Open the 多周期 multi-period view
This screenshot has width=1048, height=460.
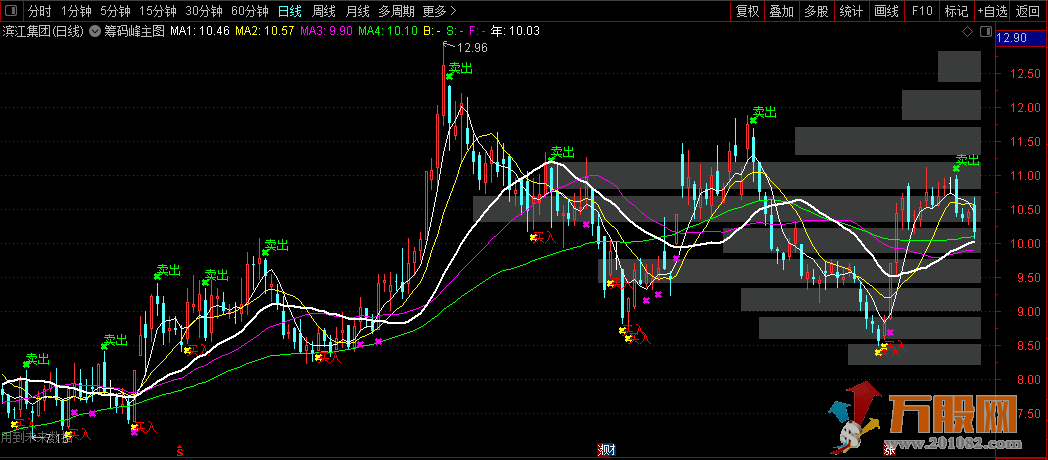396,11
